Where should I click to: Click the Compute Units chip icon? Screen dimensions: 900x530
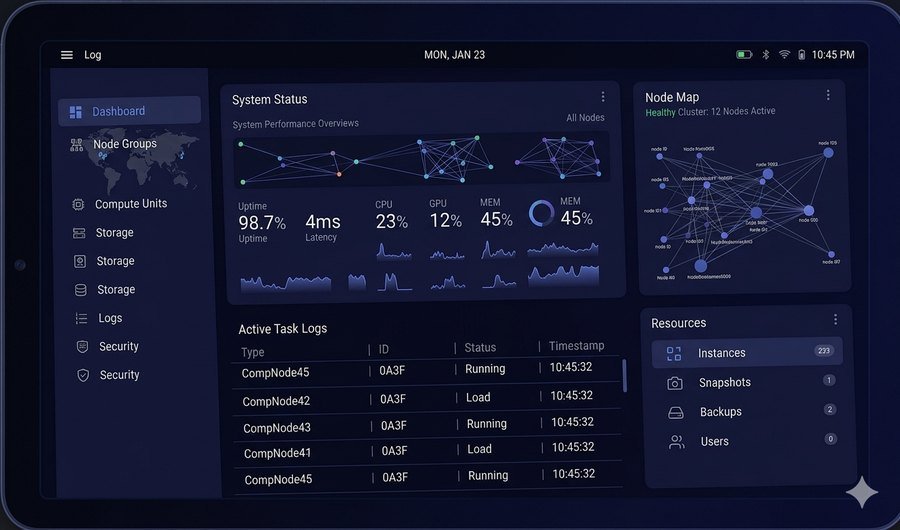coord(79,204)
